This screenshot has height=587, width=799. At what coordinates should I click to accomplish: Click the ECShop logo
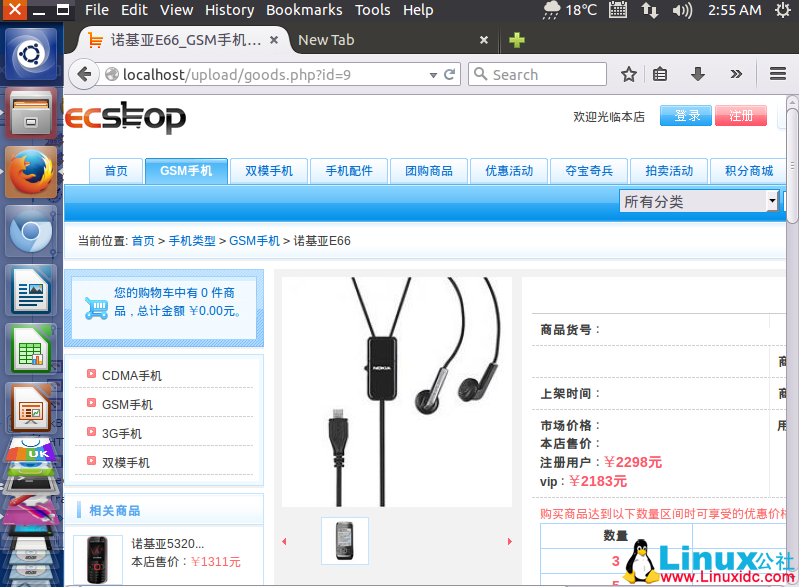(x=125, y=117)
